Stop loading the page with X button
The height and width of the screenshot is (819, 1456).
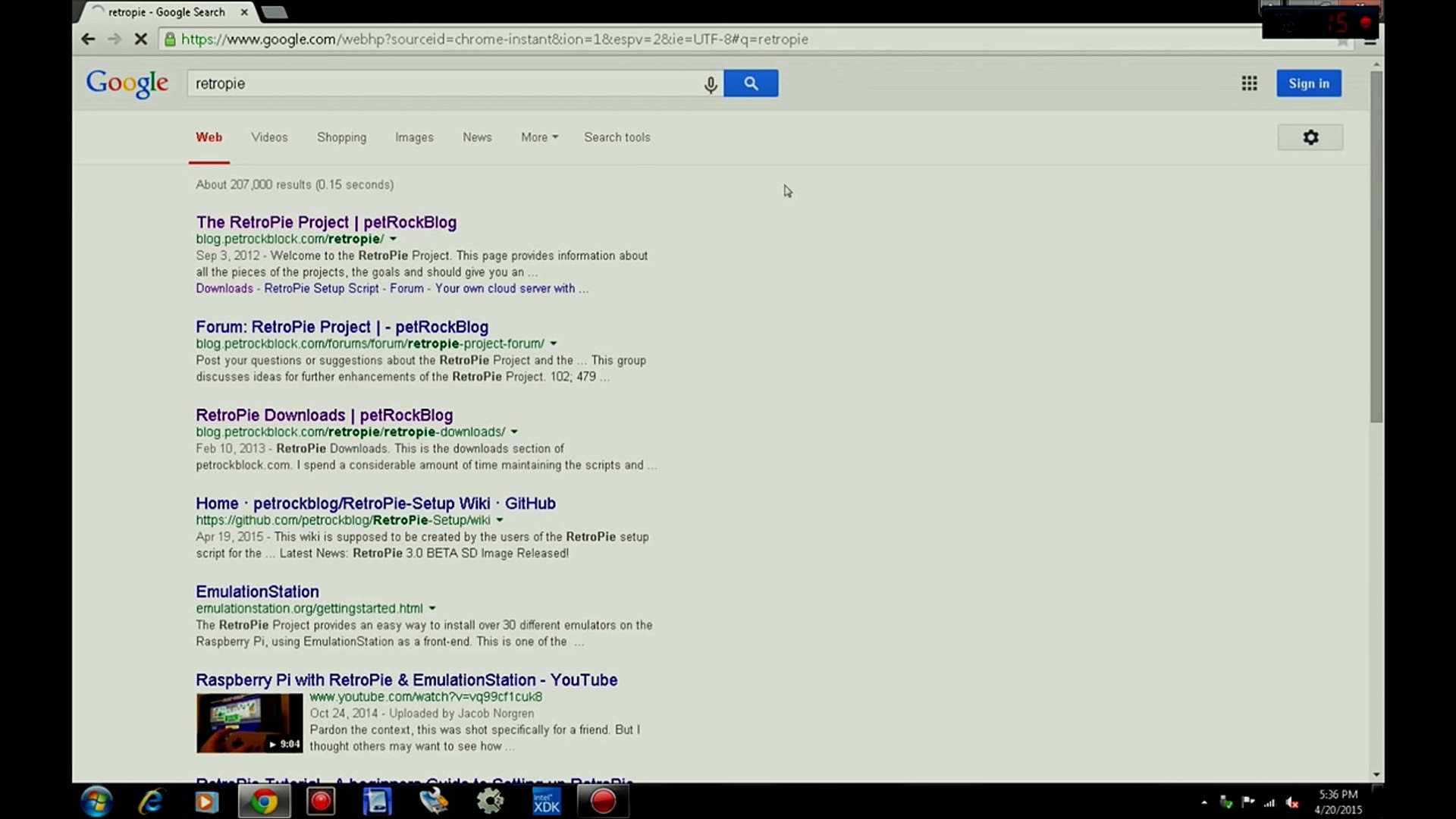click(x=140, y=39)
